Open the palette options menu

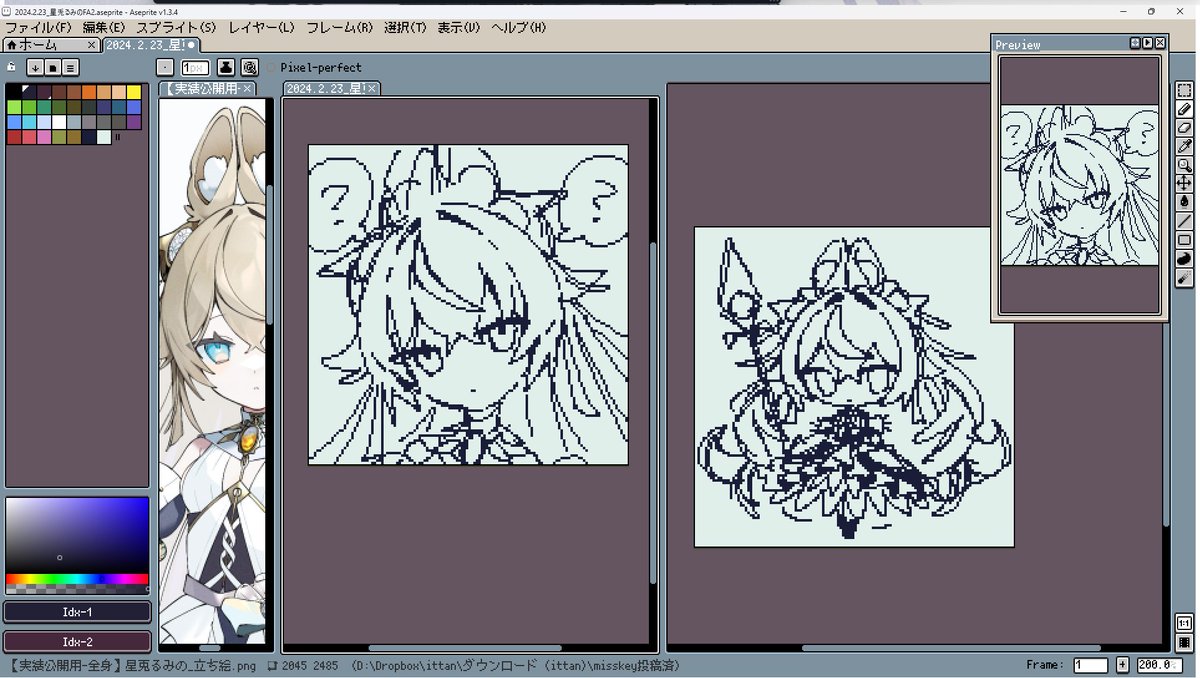[x=68, y=67]
